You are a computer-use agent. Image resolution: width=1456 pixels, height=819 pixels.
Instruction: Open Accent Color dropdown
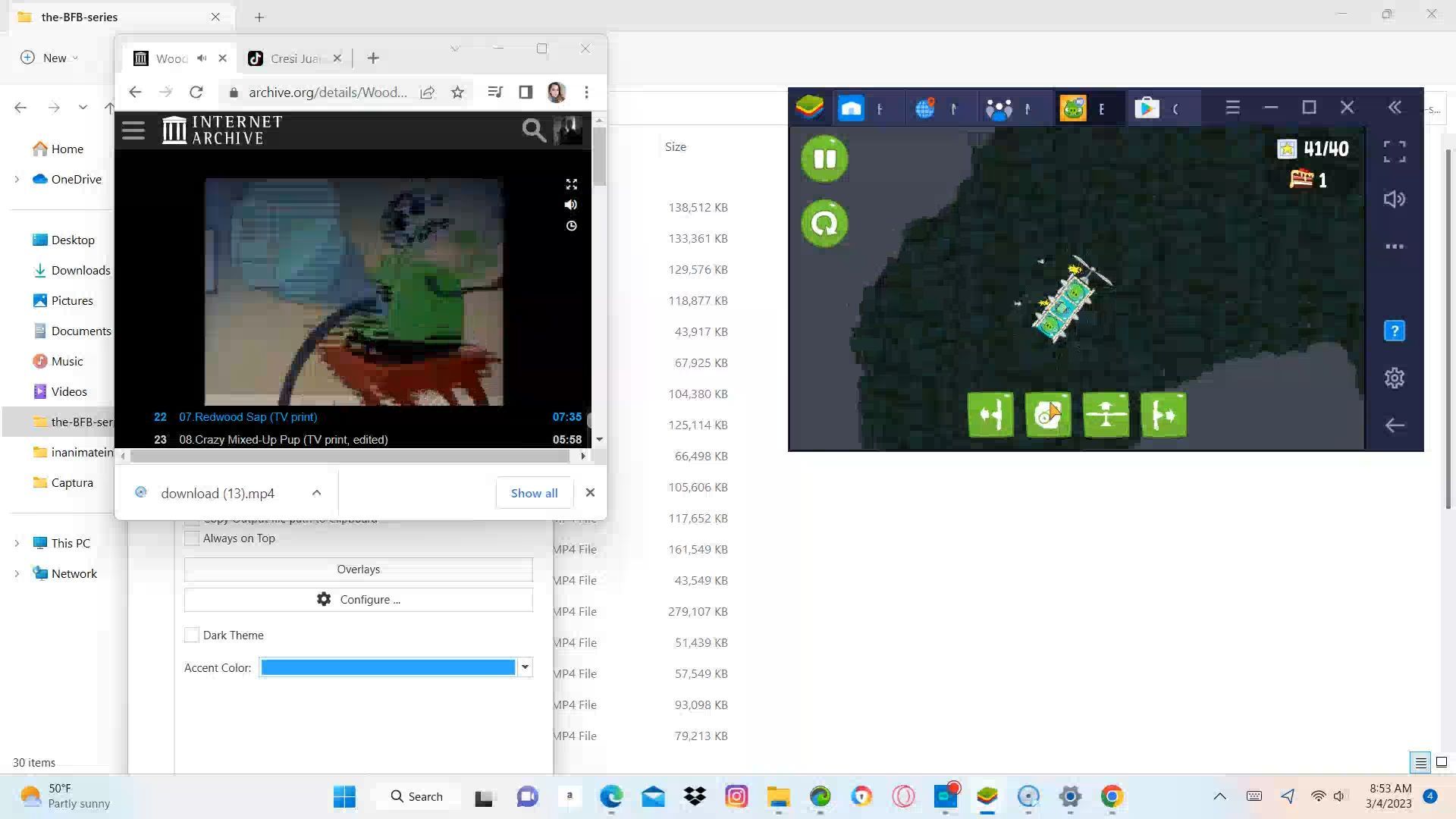pyautogui.click(x=525, y=667)
